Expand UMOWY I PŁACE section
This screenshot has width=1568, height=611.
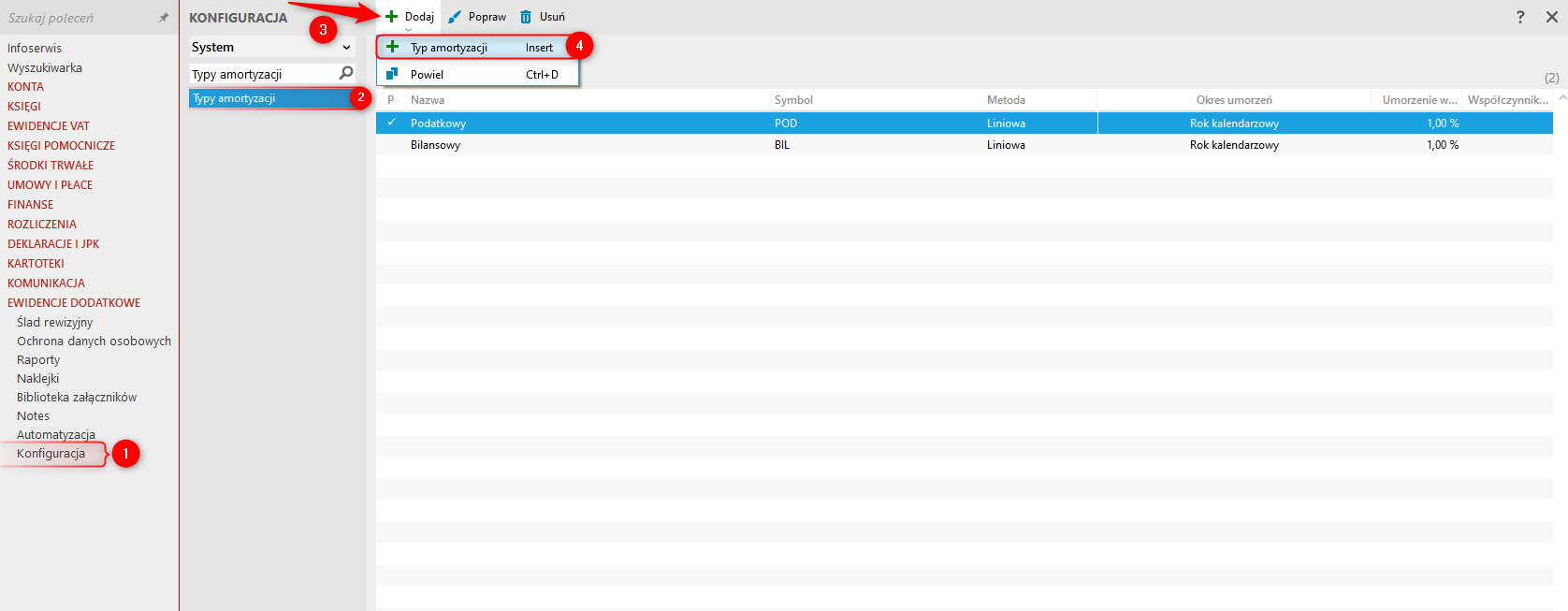(x=51, y=184)
